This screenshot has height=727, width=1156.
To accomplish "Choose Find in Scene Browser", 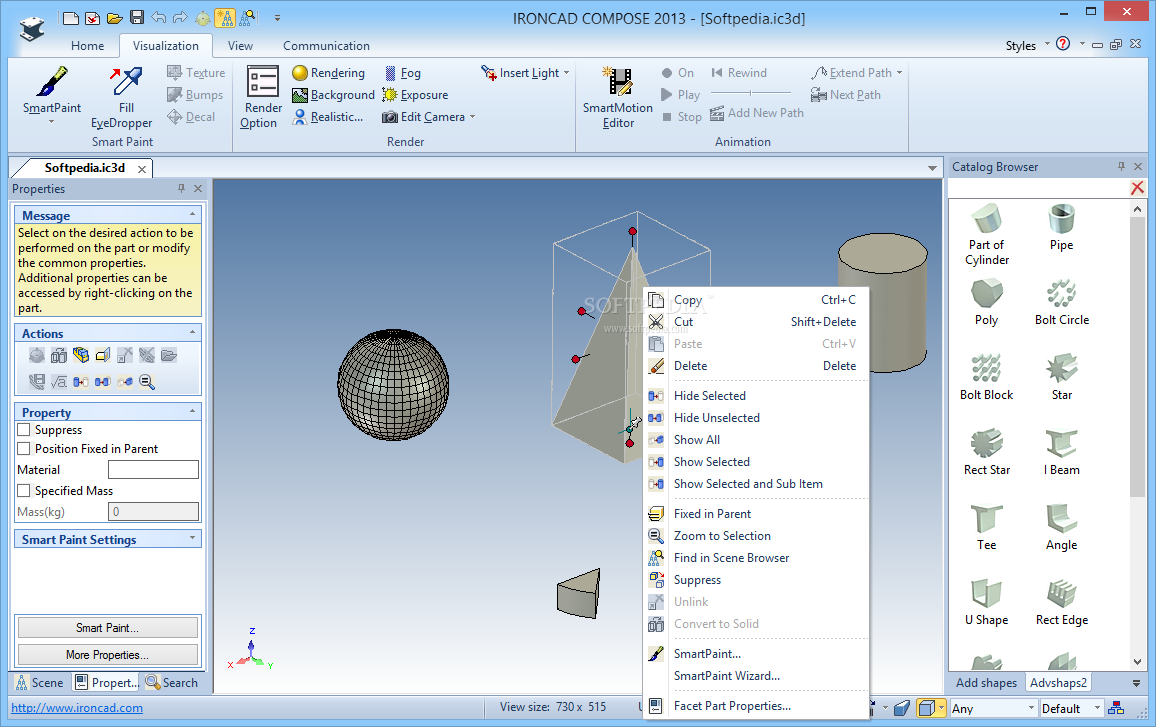I will coord(756,558).
